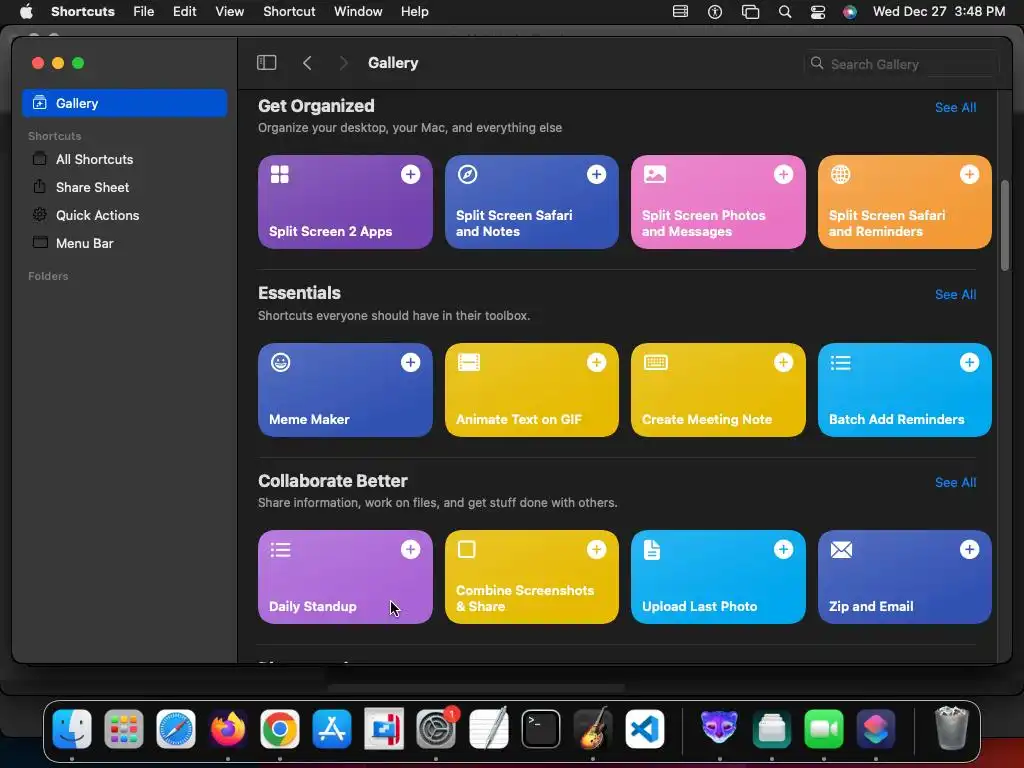This screenshot has height=768, width=1024.
Task: Open the Meme Maker card
Action: [345, 390]
